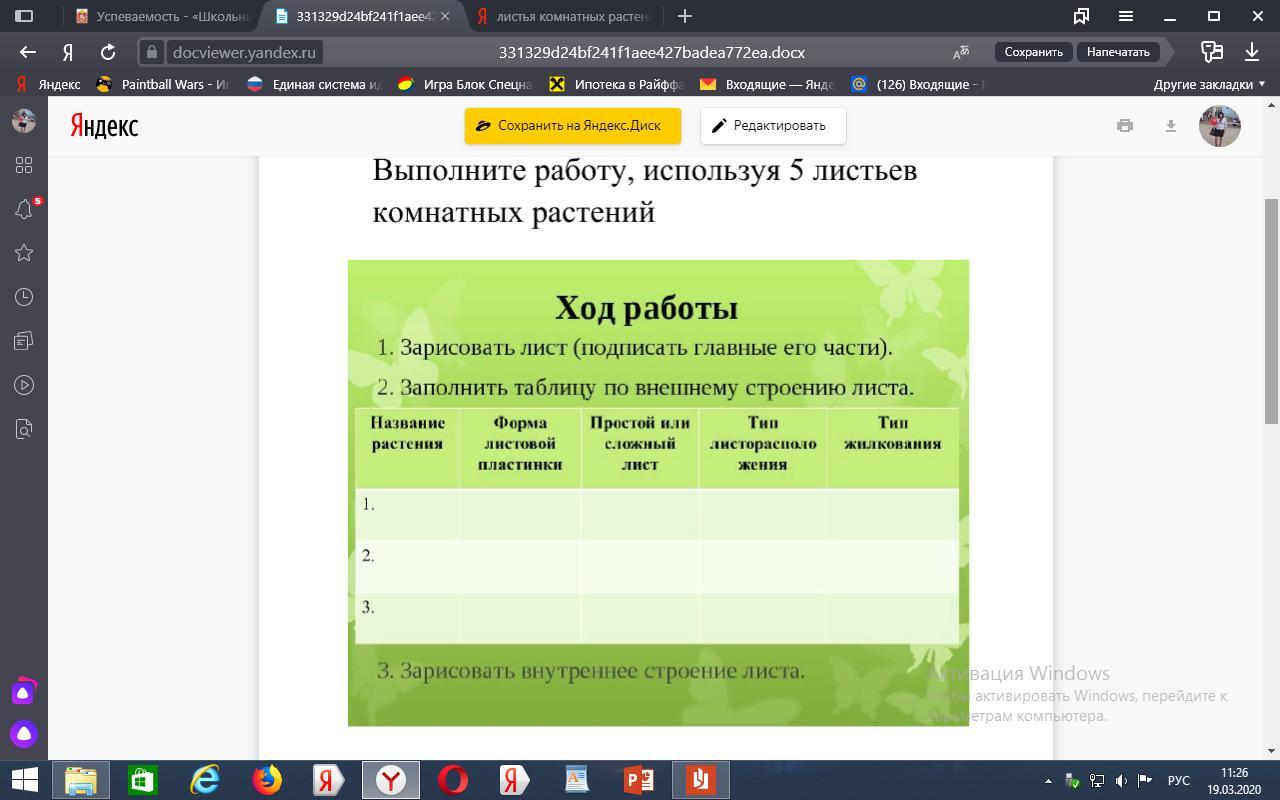Image resolution: width=1280 pixels, height=800 pixels.
Task: Switch to Успеваемость Школьный tab
Action: point(165,16)
